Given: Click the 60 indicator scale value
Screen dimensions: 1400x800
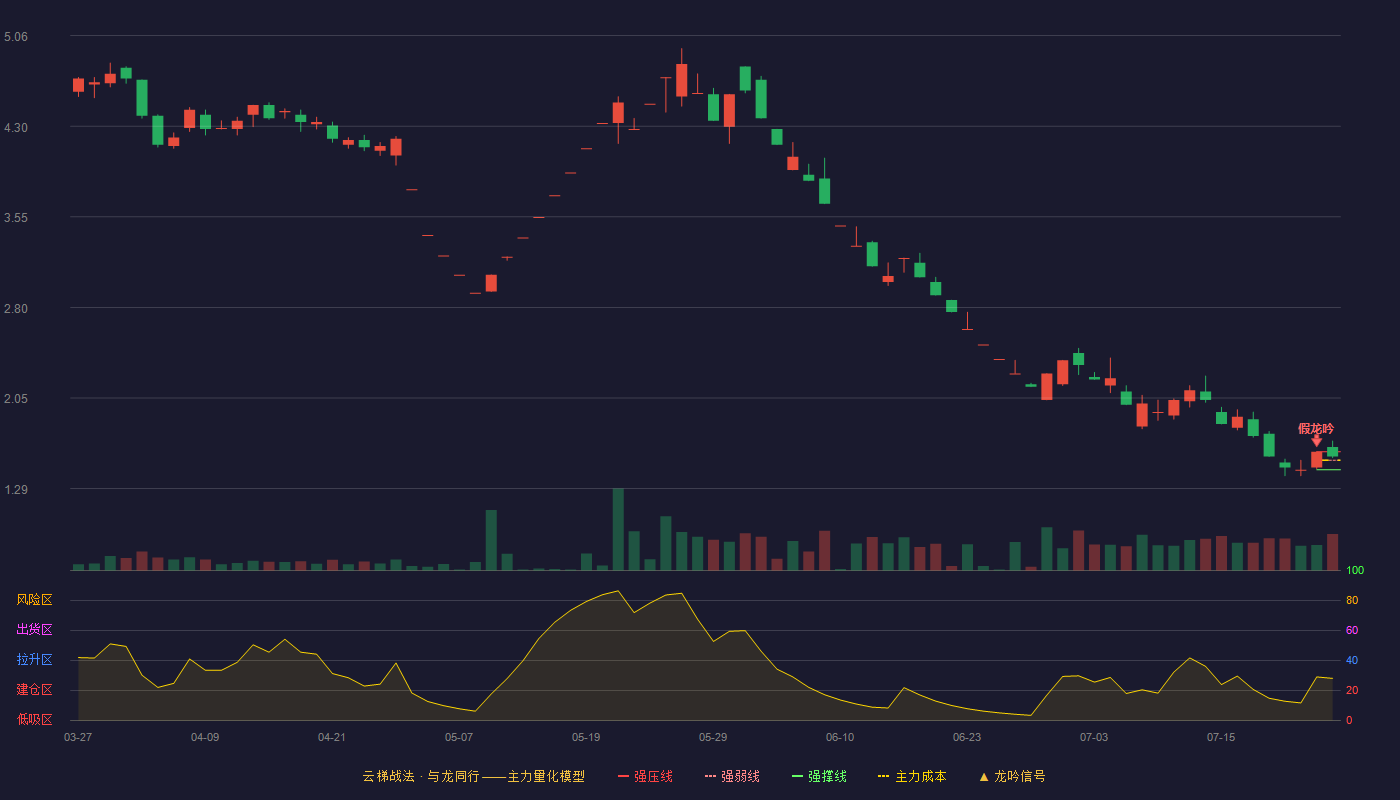Looking at the screenshot, I should click(x=1352, y=630).
